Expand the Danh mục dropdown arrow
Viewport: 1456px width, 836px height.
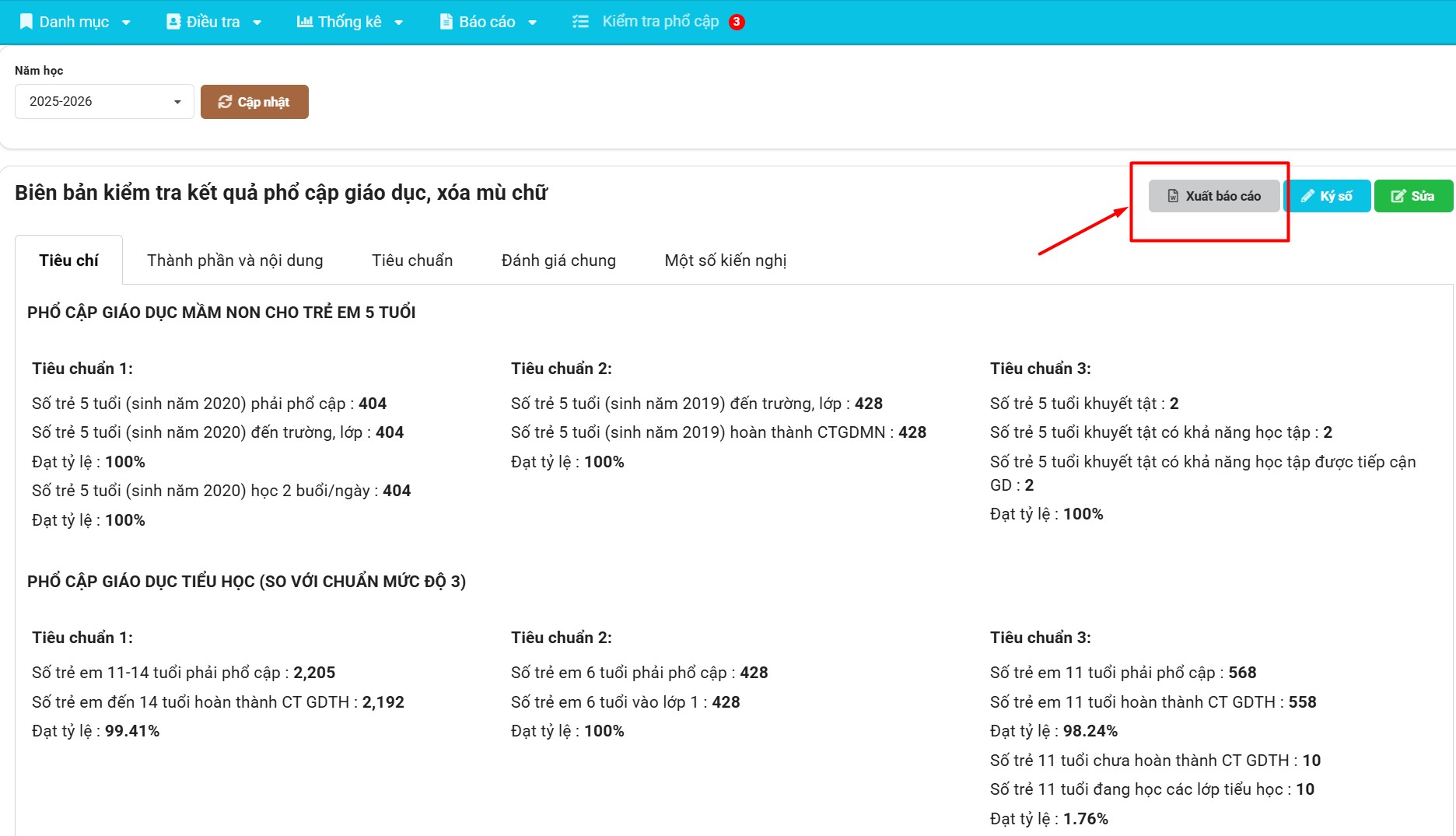126,23
